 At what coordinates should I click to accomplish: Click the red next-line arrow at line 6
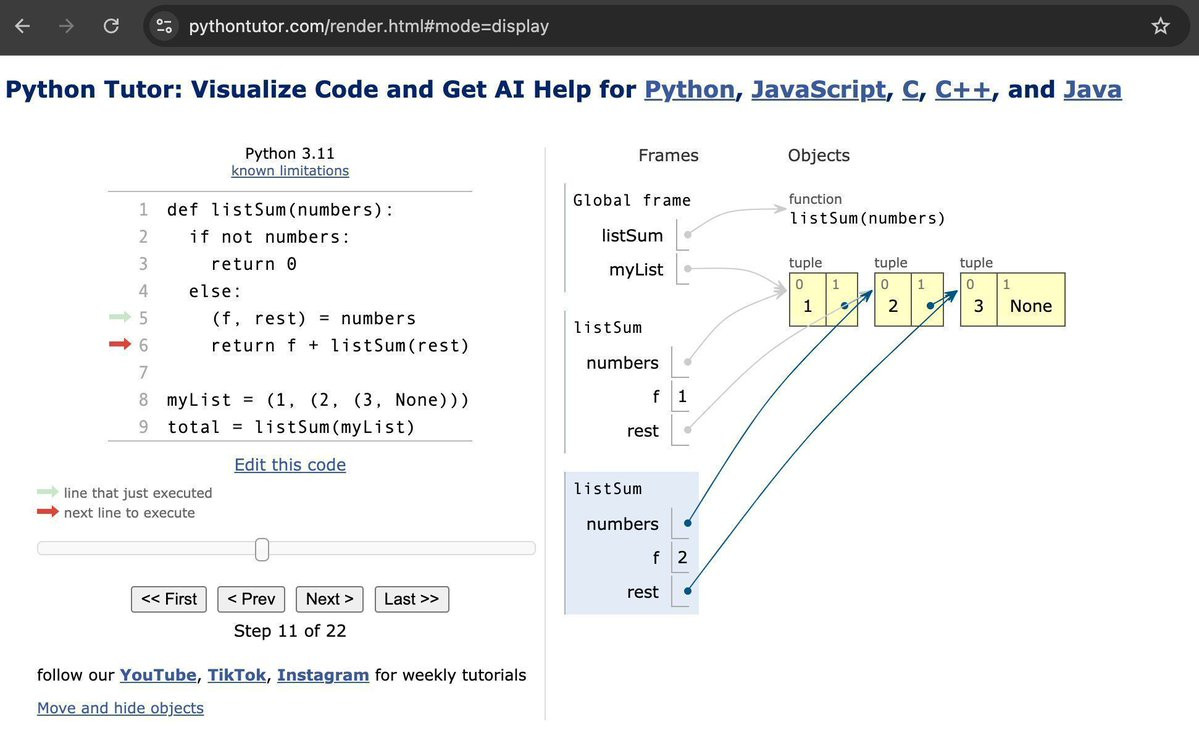(x=120, y=345)
